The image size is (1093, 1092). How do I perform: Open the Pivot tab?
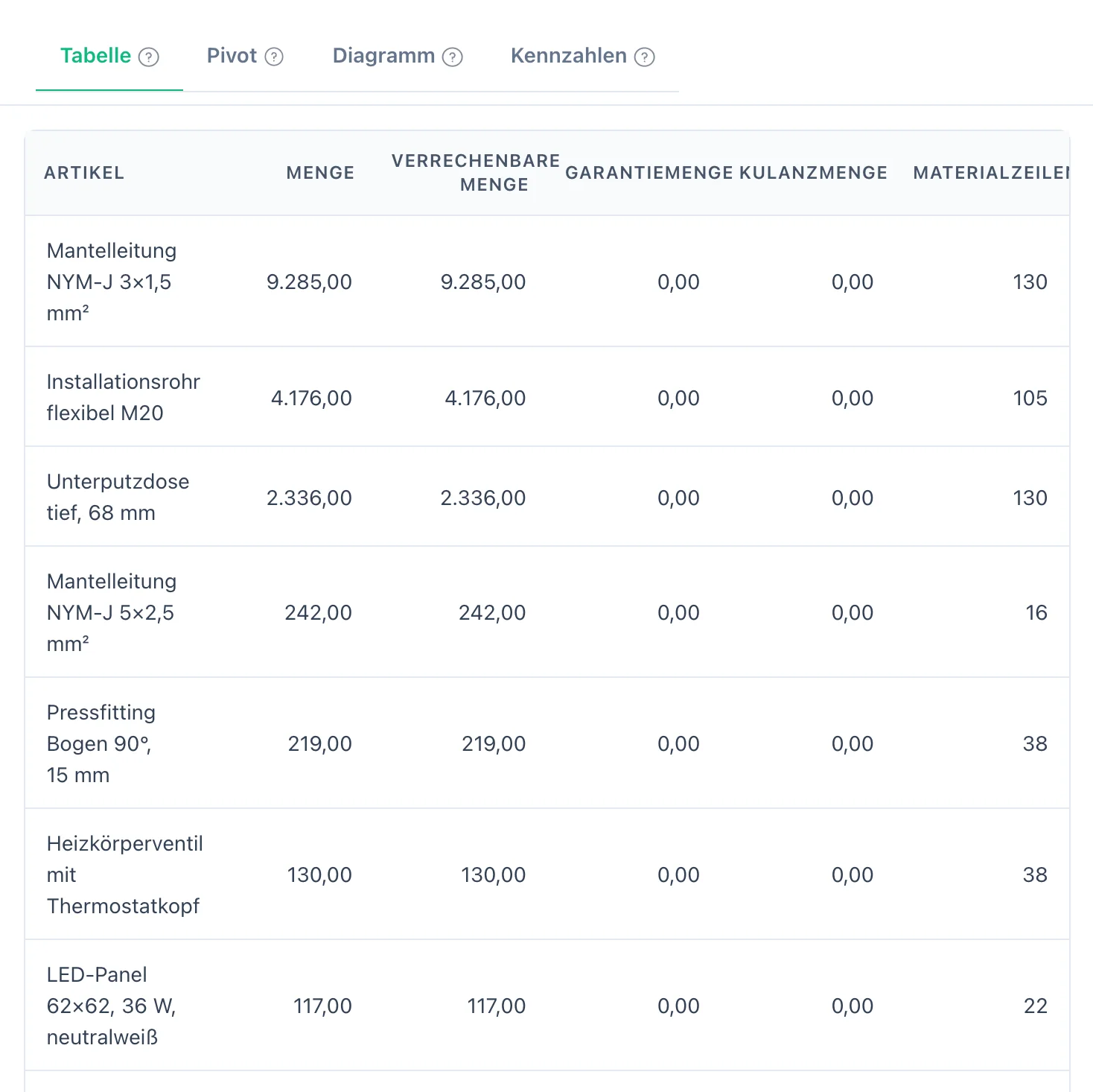coord(245,56)
